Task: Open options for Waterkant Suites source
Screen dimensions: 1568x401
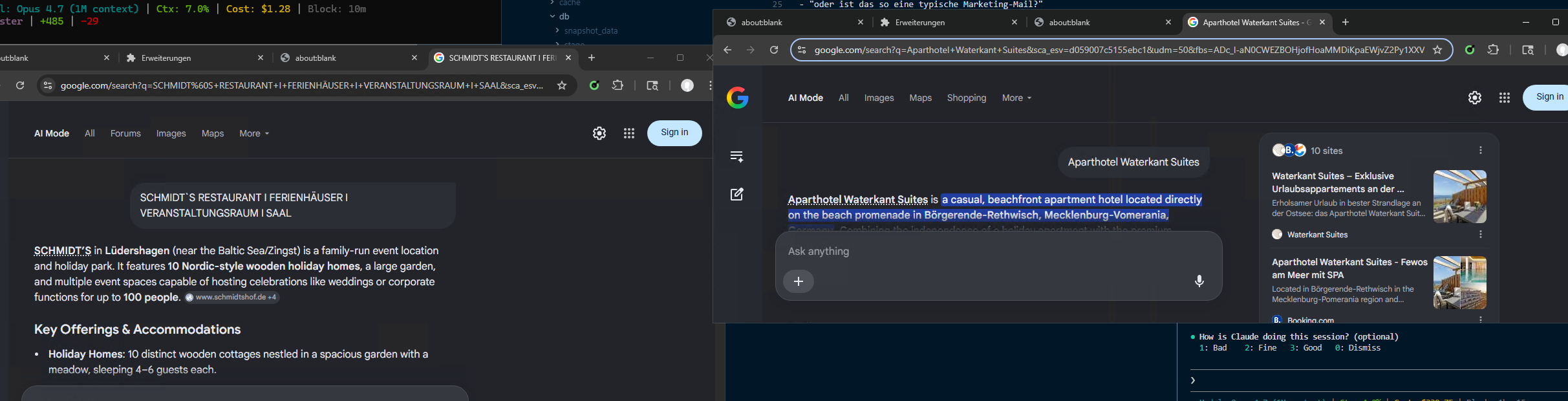Action: tap(1481, 234)
